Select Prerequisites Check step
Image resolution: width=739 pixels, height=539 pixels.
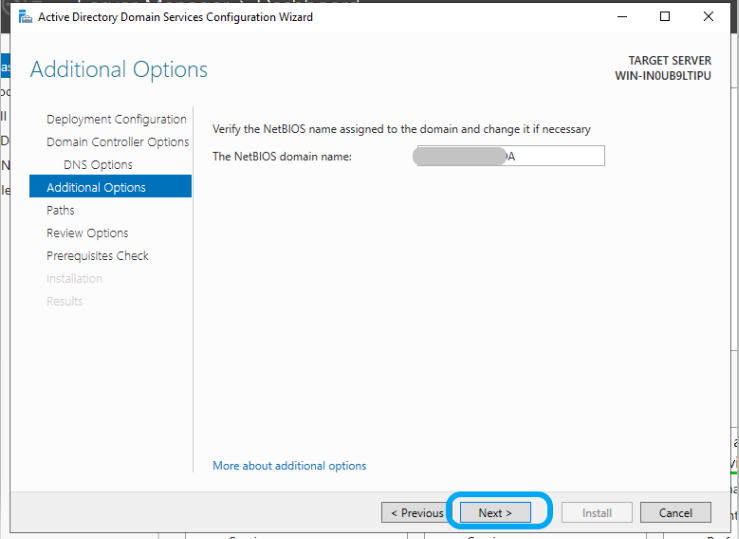tap(97, 255)
